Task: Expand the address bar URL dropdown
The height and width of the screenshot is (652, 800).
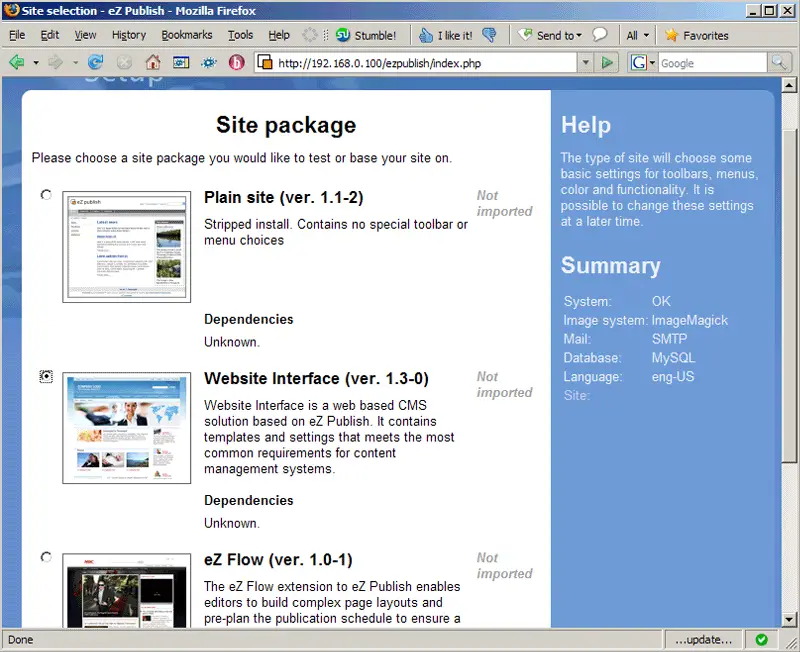Action: pos(585,63)
